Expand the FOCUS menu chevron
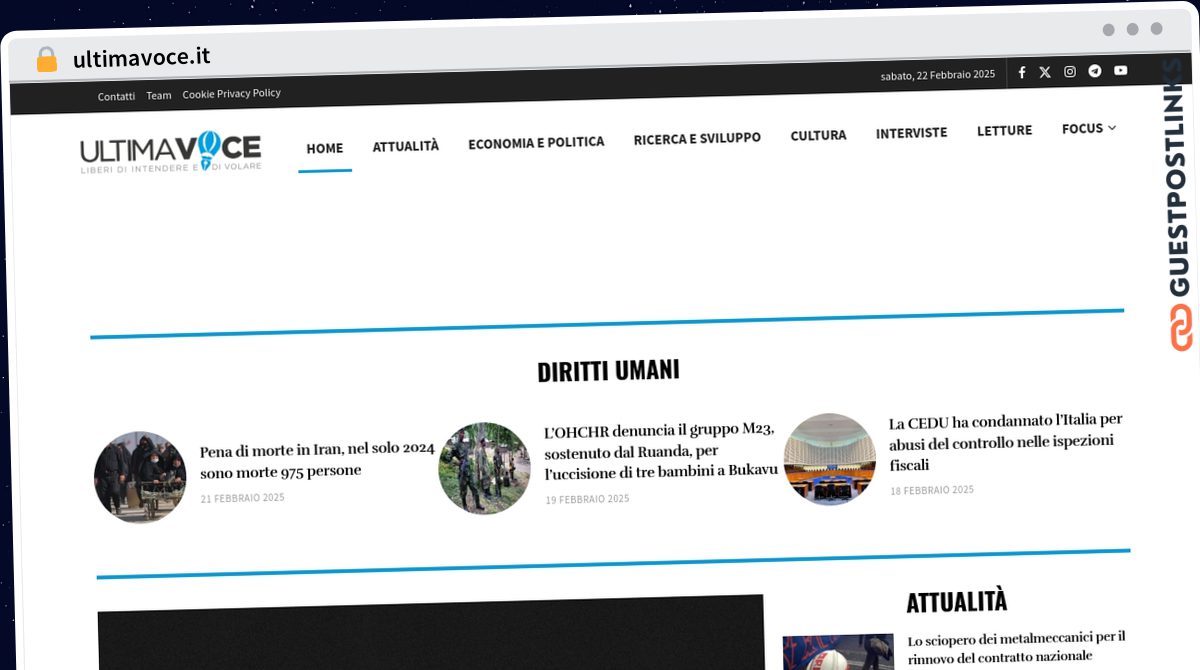The height and width of the screenshot is (670, 1200). 1112,128
